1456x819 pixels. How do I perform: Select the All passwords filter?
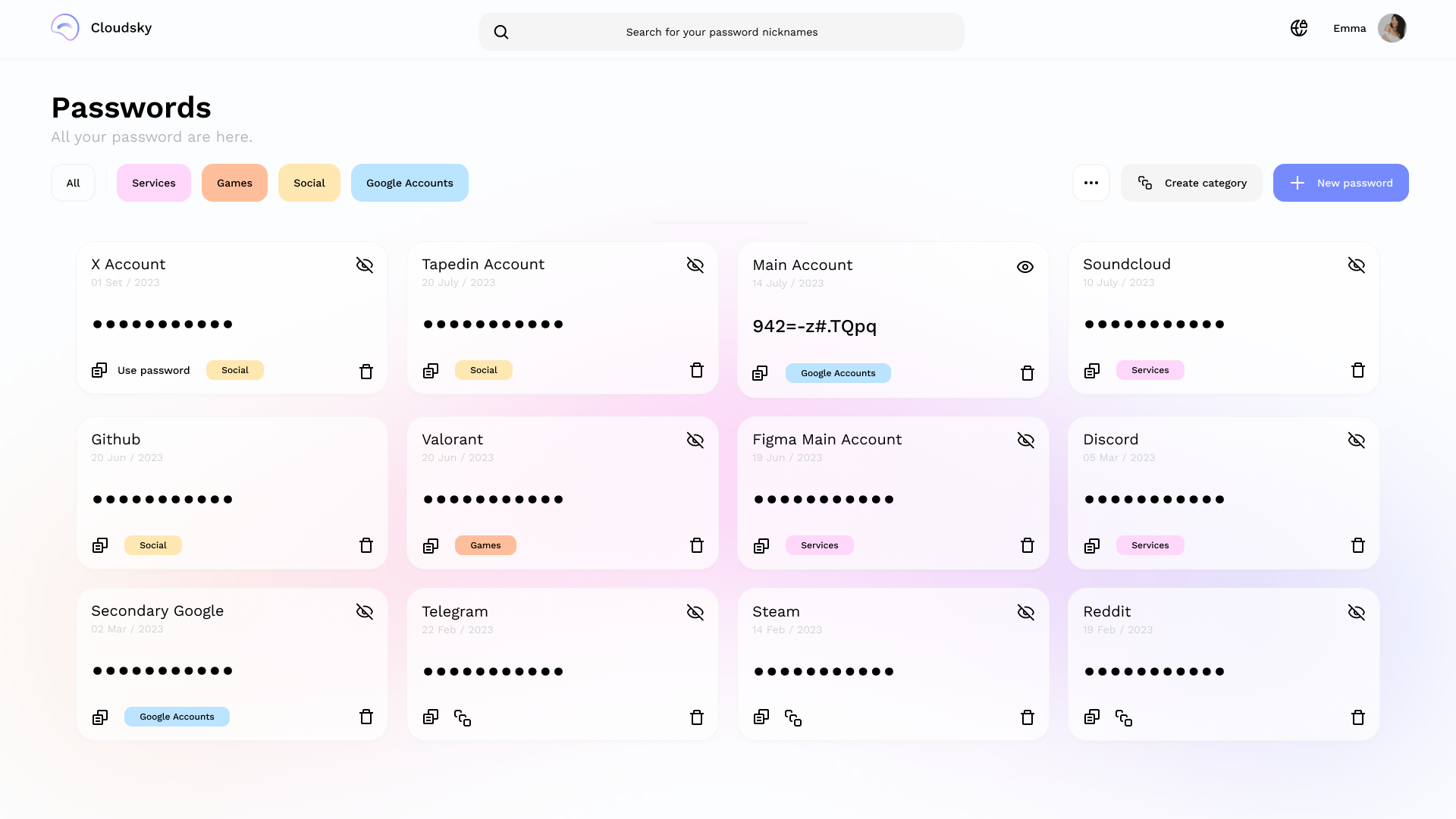(73, 183)
